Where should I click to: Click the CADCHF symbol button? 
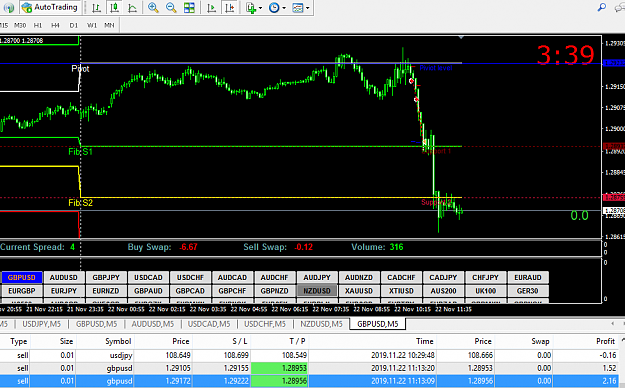[401, 277]
